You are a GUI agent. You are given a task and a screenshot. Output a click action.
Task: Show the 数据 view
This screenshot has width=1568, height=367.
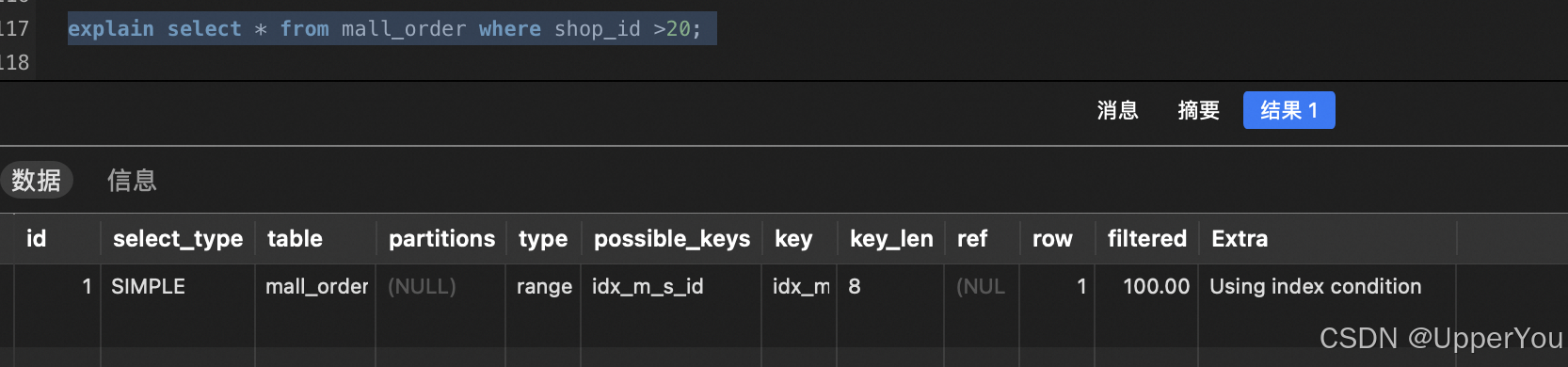(37, 180)
